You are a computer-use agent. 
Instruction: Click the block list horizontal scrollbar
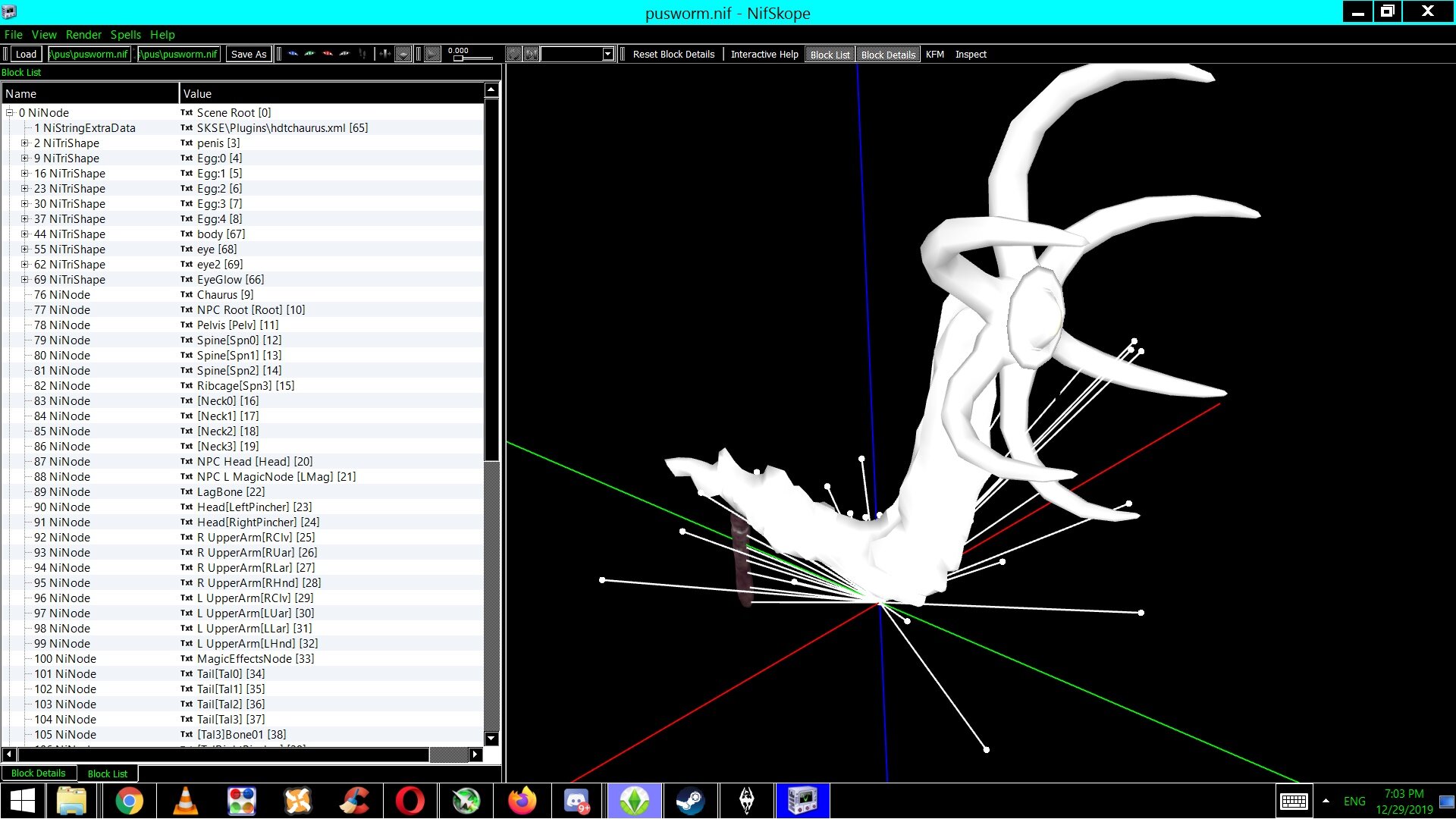[x=243, y=755]
